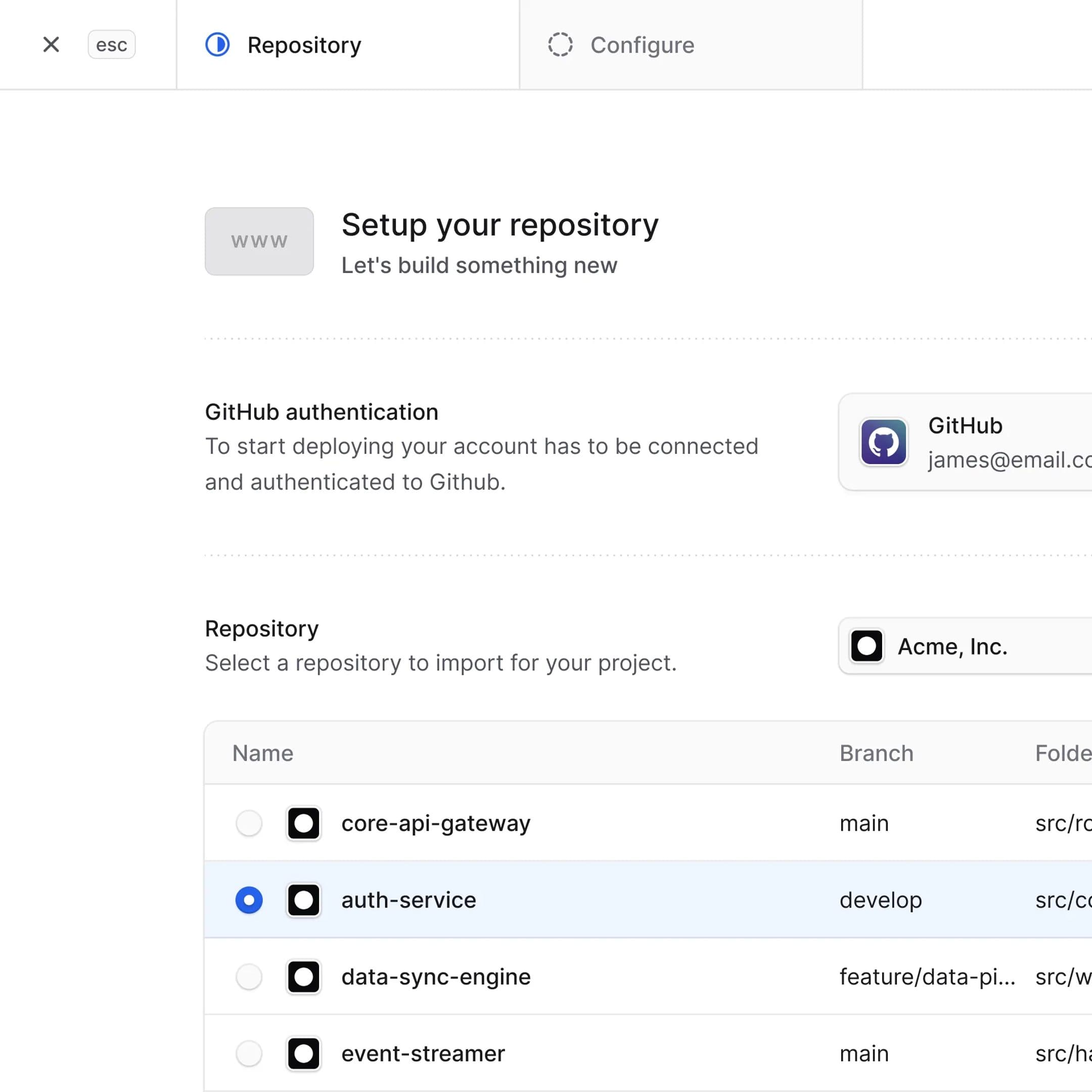The image size is (1092, 1092).
Task: Click the half-filled Repository progress icon
Action: [217, 44]
